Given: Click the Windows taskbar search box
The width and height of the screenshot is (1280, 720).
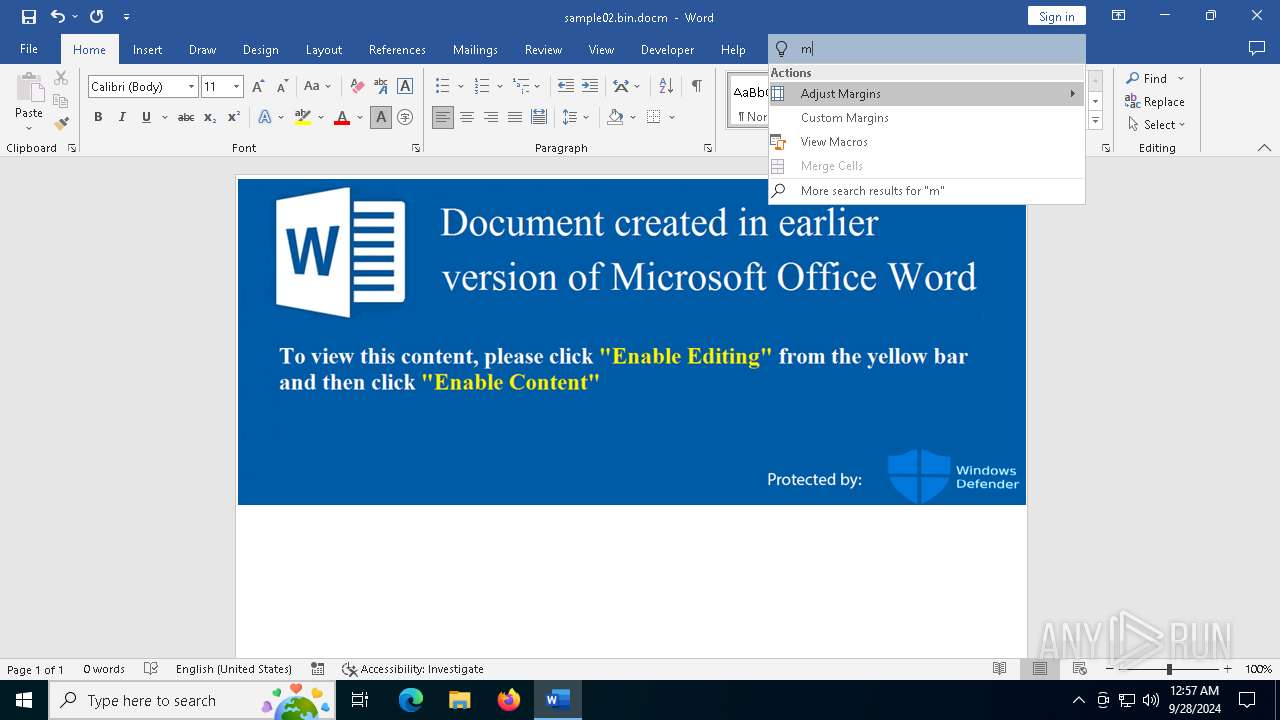Looking at the screenshot, I should coord(191,700).
